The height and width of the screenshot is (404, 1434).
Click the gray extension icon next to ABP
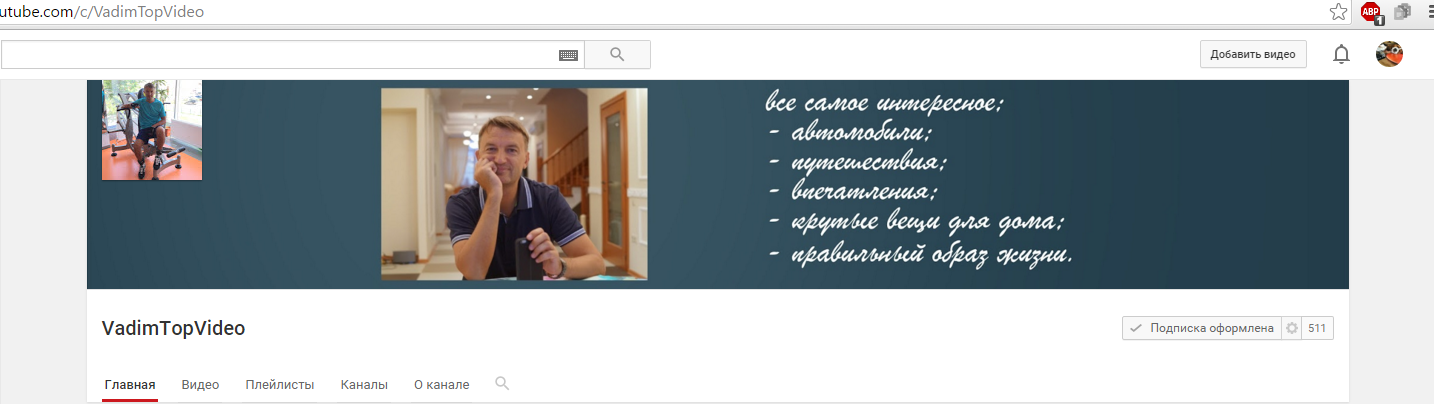click(x=1403, y=12)
